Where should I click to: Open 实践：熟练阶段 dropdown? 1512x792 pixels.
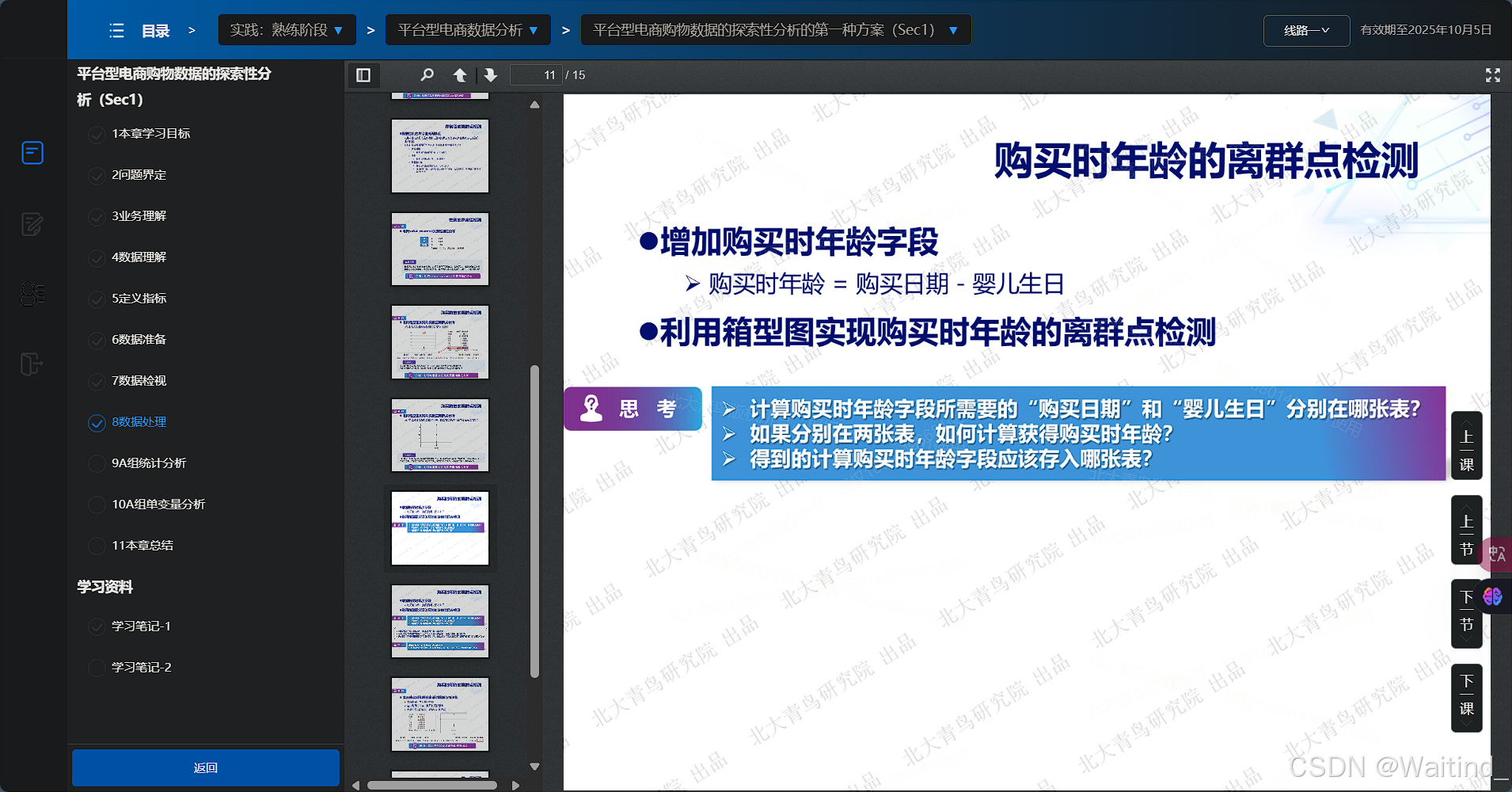click(287, 30)
